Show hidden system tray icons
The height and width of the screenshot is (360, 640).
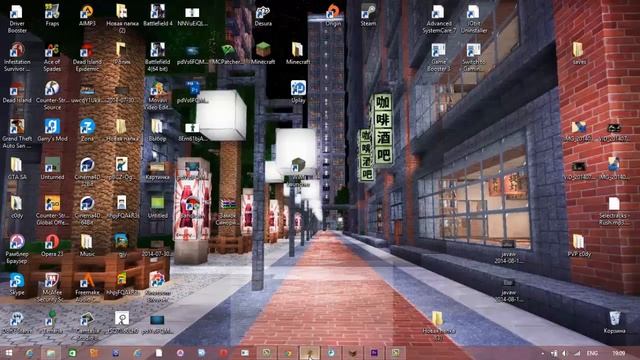coord(543,353)
